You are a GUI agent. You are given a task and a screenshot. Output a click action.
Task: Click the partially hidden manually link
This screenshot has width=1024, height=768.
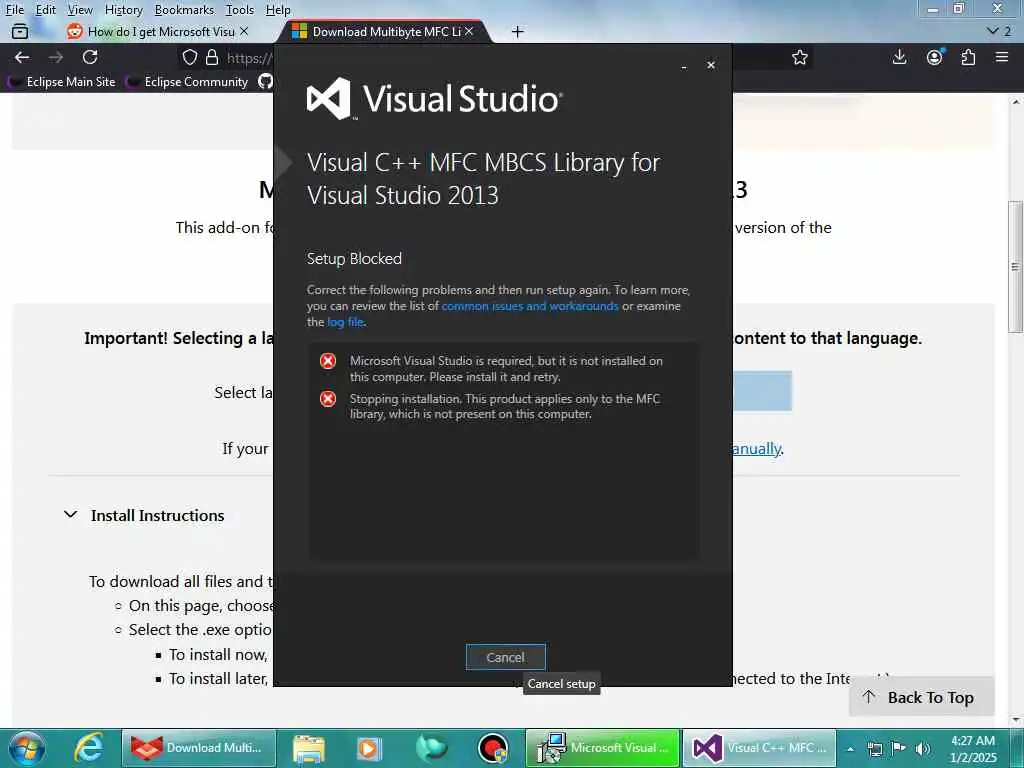pyautogui.click(x=756, y=449)
